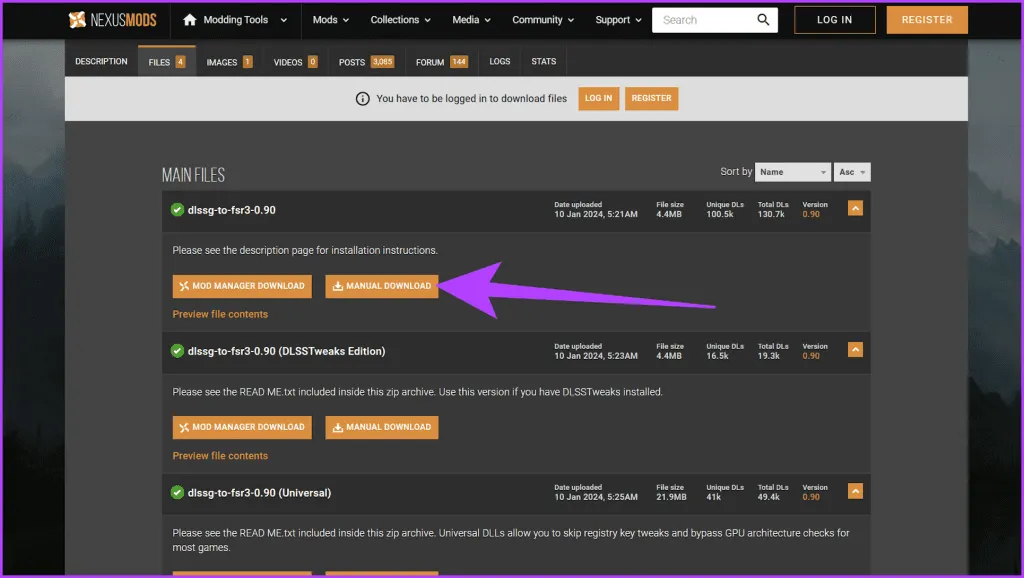Screen dimensions: 1024x578
Task: Click the info icon in login notice
Action: click(x=363, y=99)
